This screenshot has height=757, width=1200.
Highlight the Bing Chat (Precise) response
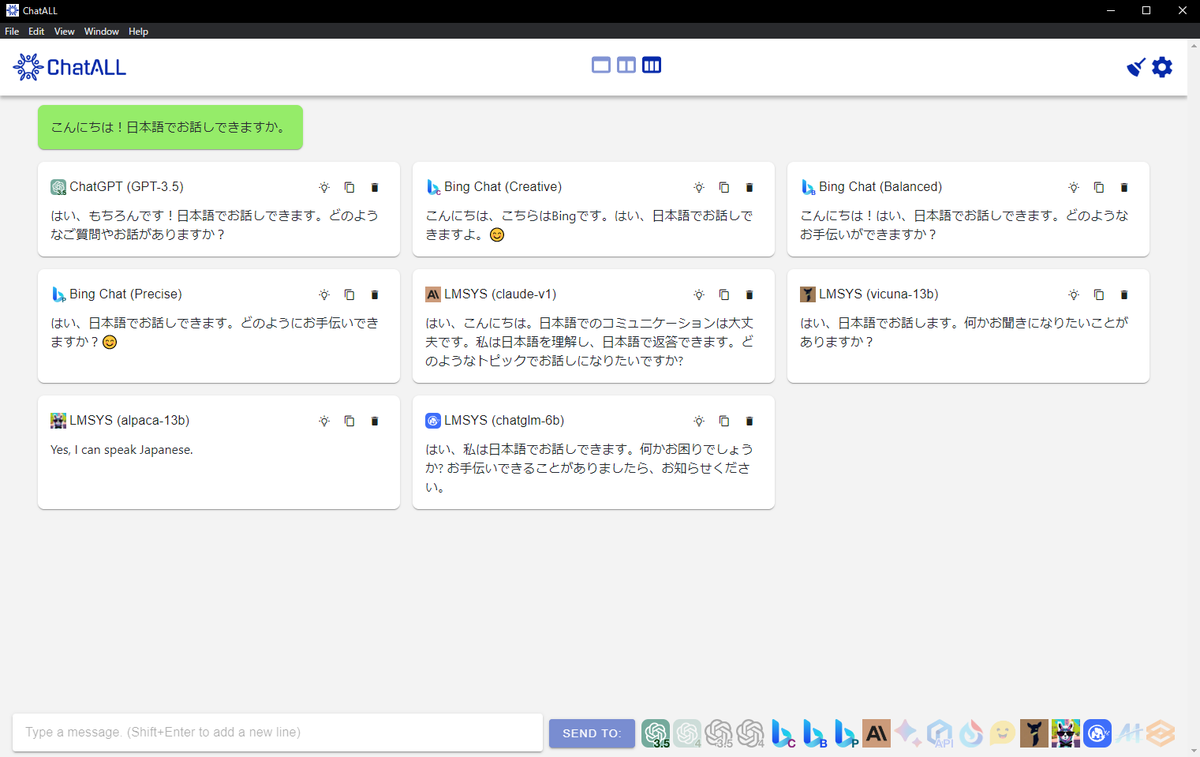click(x=324, y=294)
